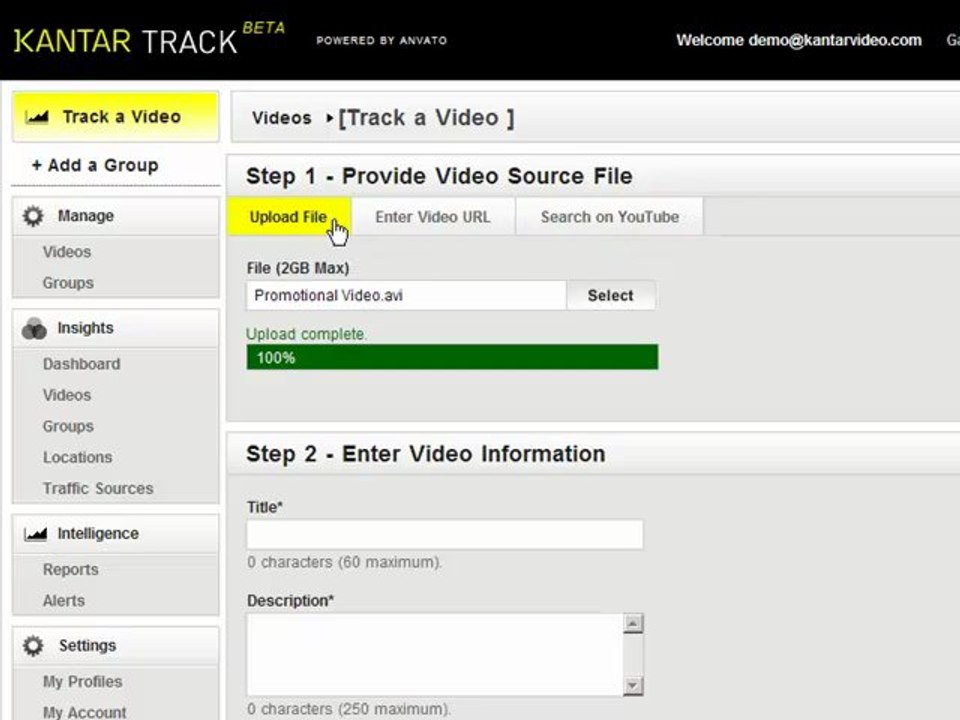Click Step 2 - Enter Video Information heading
Screen dimensions: 960x720
426,454
